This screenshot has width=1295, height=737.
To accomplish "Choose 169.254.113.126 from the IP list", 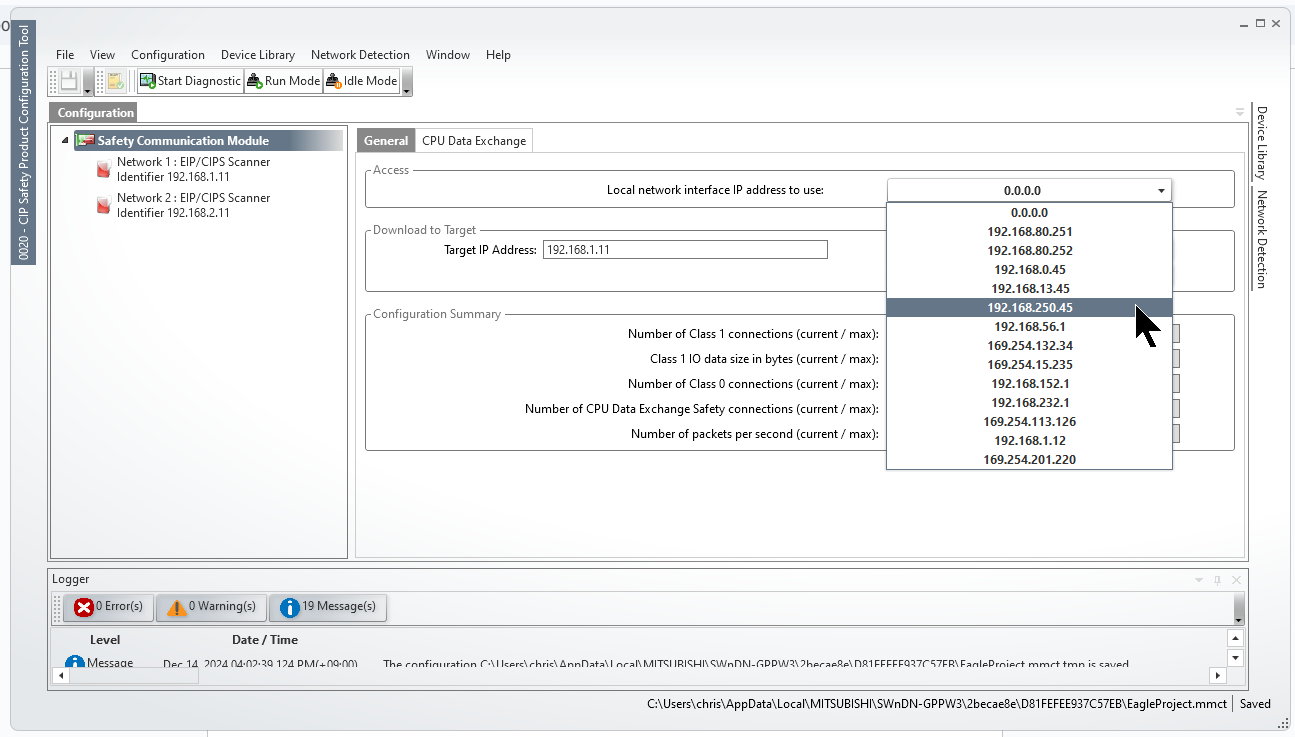I will click(x=1029, y=422).
